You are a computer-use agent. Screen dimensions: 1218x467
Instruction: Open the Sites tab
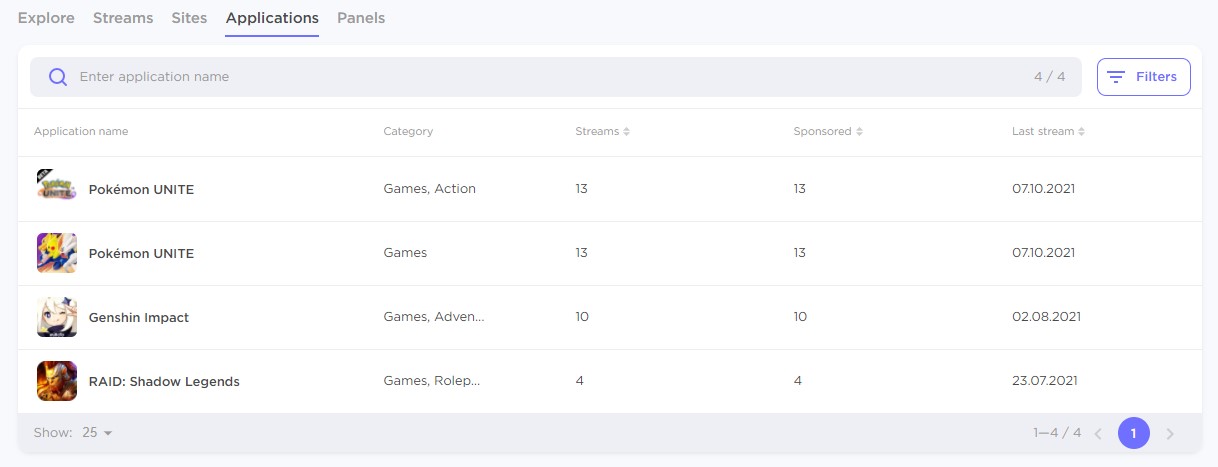click(190, 18)
